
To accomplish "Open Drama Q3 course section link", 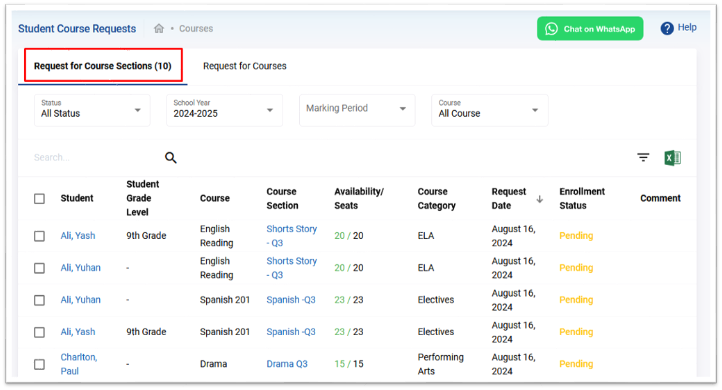I will coord(287,364).
